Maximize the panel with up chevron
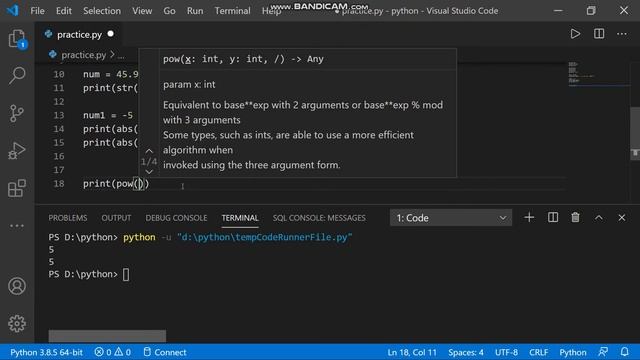 (599, 218)
